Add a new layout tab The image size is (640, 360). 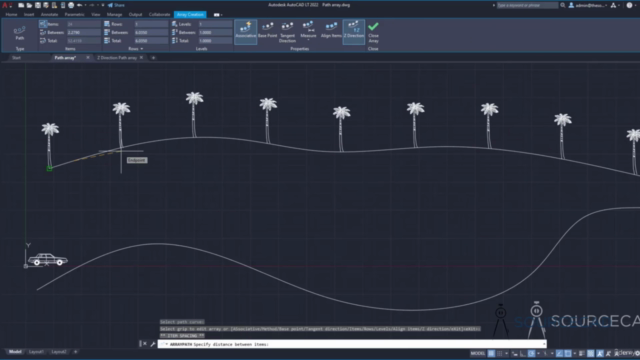click(76, 351)
